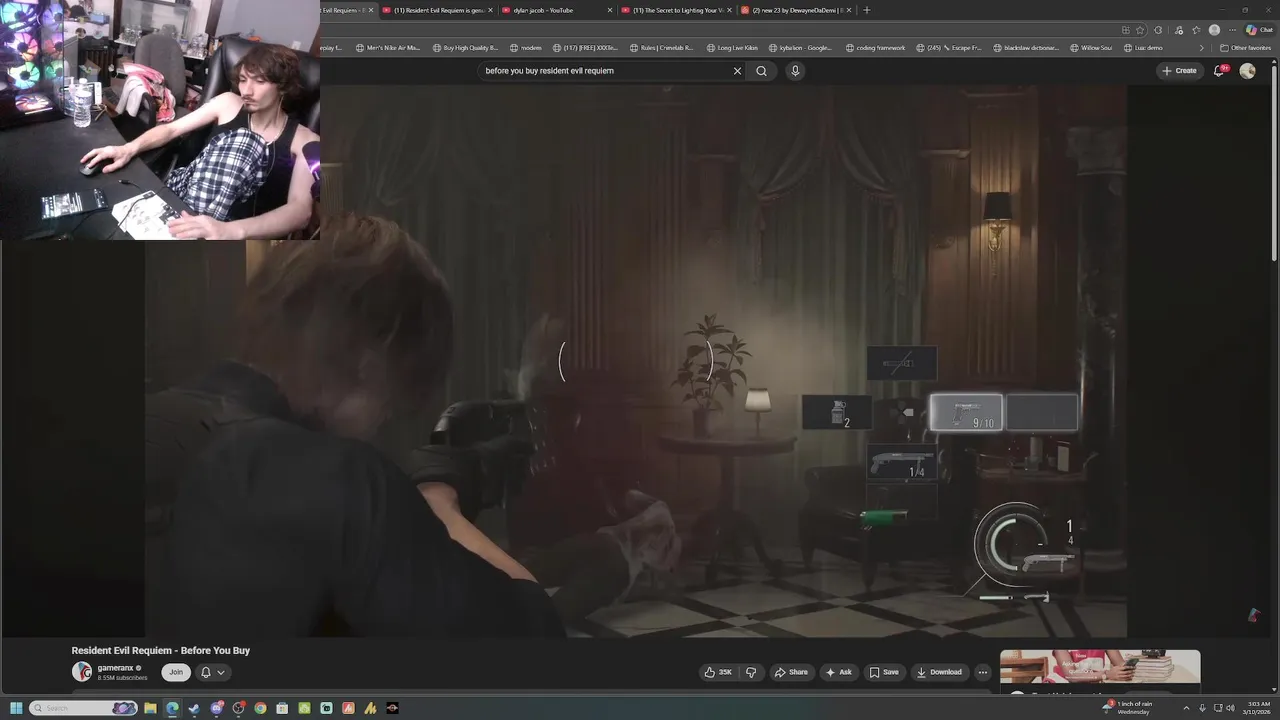Viewport: 1280px width, 720px height.
Task: Open the notification bell dropdown for gameranx
Action: pos(212,672)
